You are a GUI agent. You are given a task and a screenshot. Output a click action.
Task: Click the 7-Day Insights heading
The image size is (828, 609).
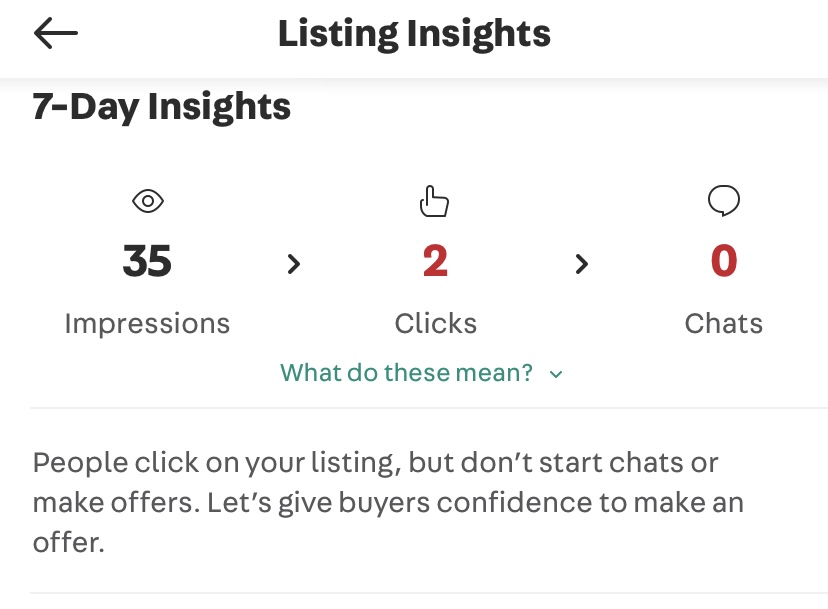coord(162,107)
